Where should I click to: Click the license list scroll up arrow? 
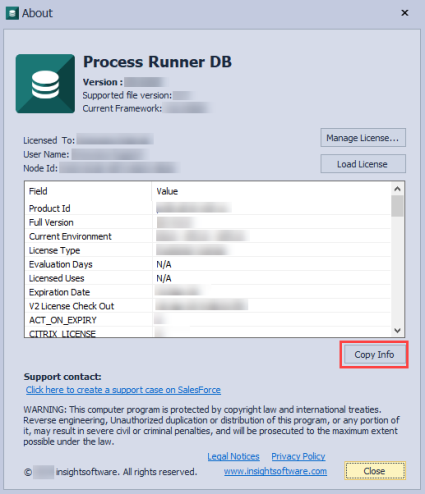397,189
